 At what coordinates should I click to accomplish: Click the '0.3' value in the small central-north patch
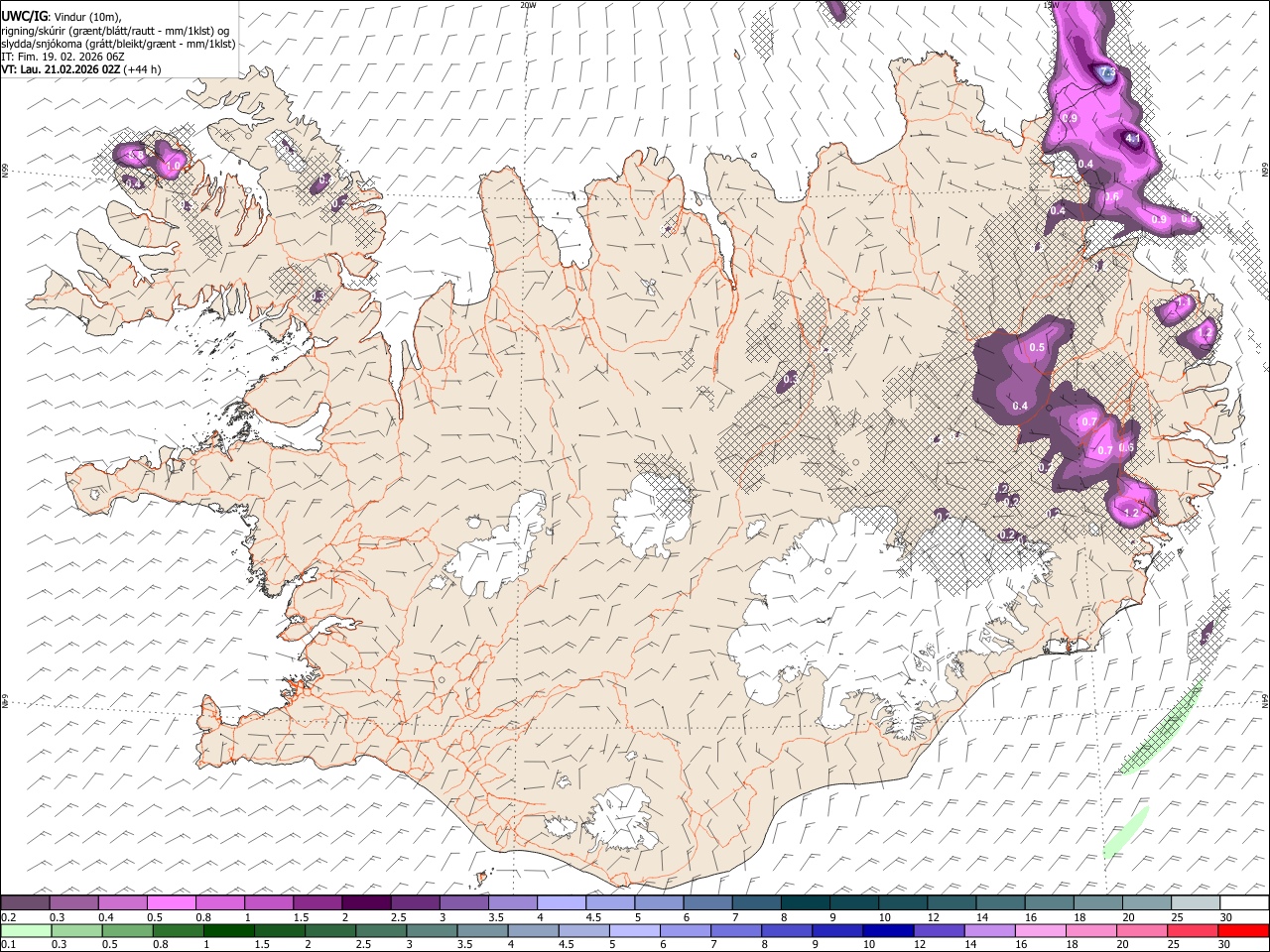coord(791,379)
